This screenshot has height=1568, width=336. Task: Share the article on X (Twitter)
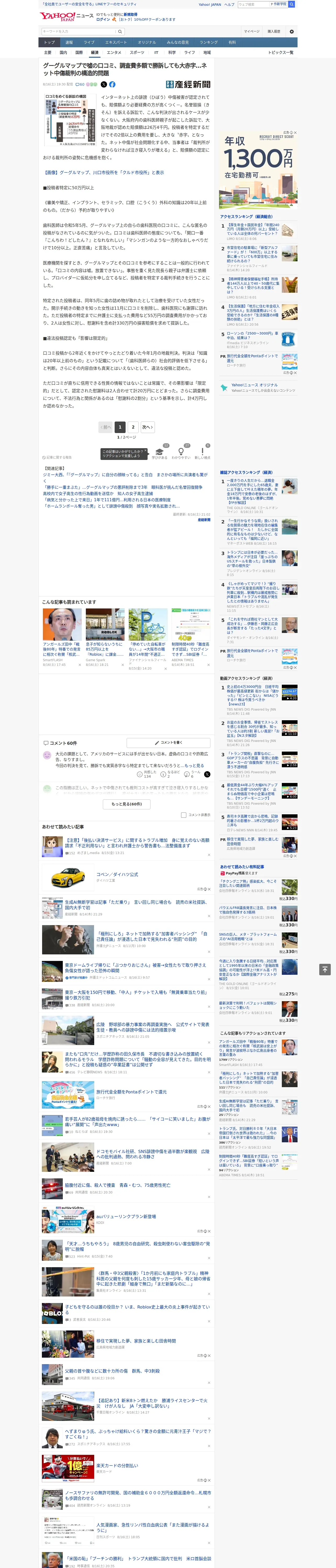(x=104, y=85)
